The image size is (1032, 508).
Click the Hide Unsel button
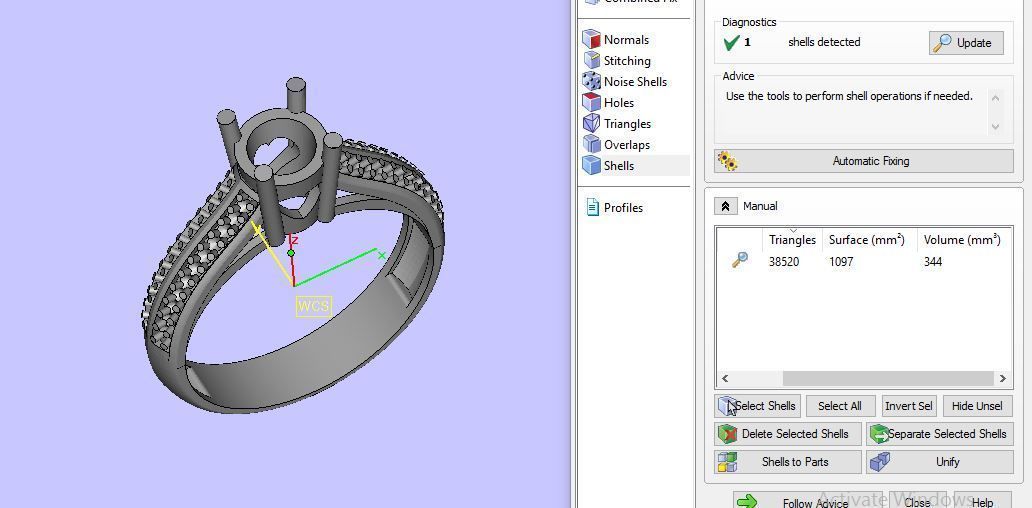pos(977,406)
